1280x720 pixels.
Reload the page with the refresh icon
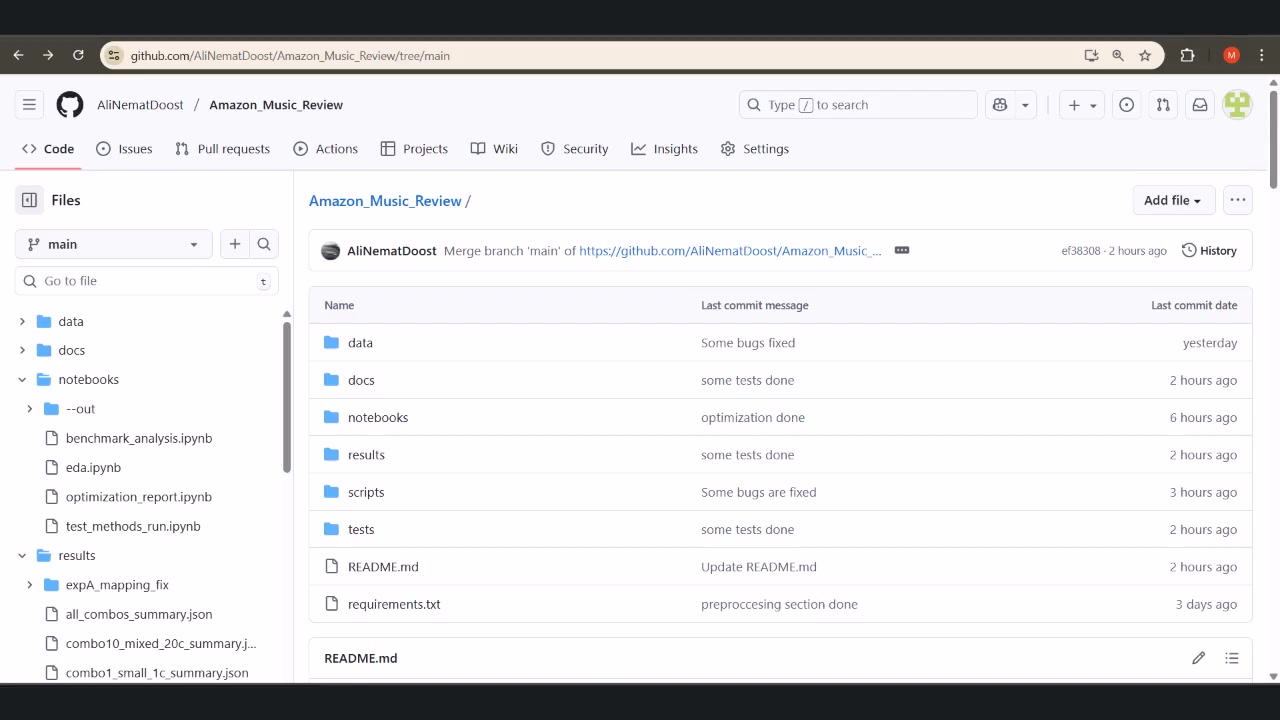pyautogui.click(x=78, y=56)
